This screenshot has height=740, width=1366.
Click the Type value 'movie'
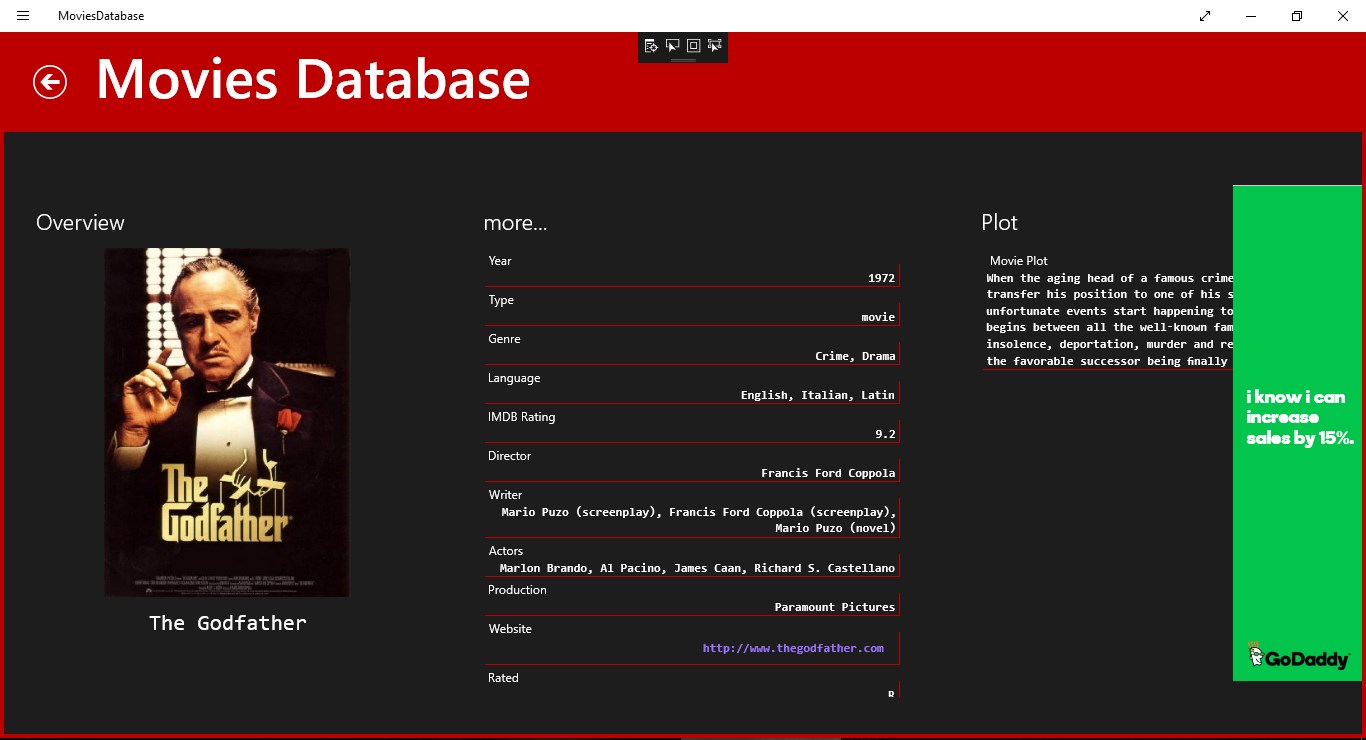tap(878, 317)
